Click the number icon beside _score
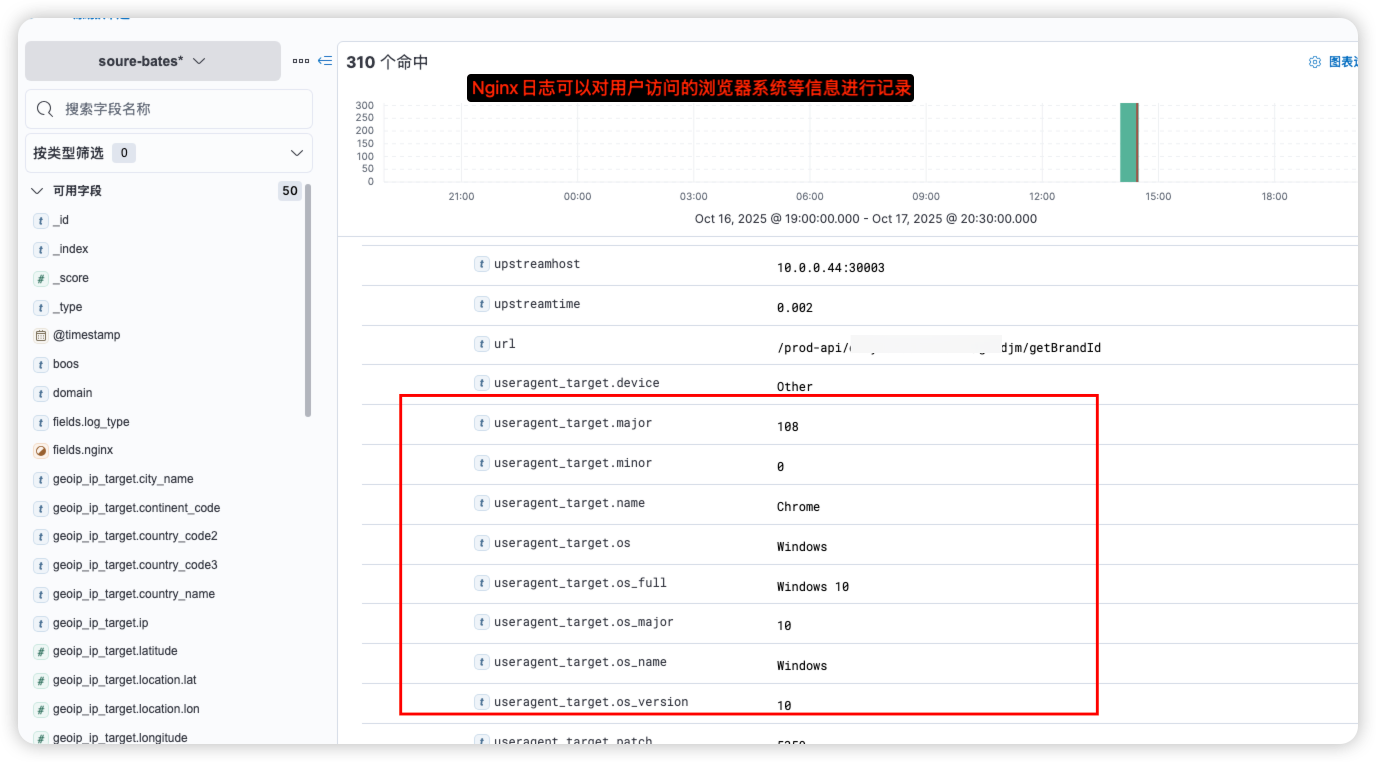 pos(41,279)
